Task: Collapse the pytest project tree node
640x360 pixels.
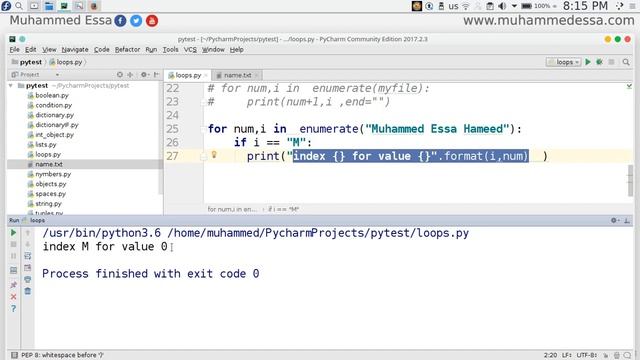Action: tap(11, 86)
